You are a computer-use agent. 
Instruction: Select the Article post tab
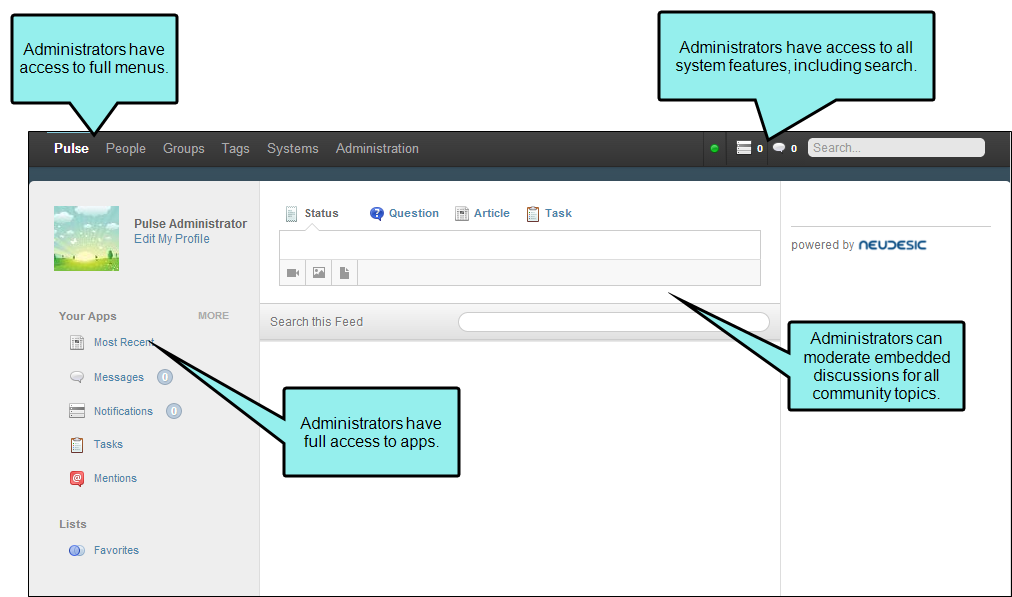tap(482, 213)
